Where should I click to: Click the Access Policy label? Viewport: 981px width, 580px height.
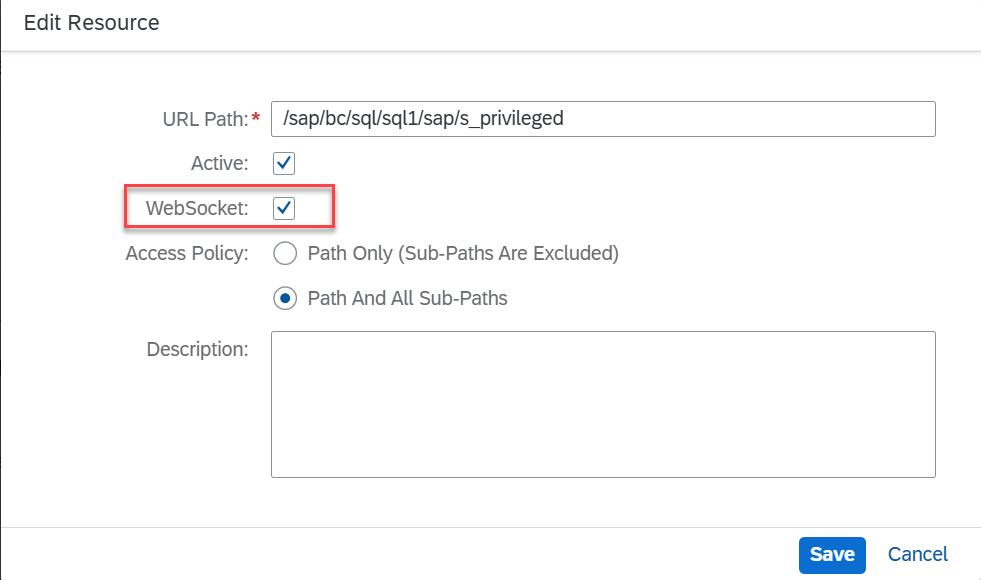(187, 253)
